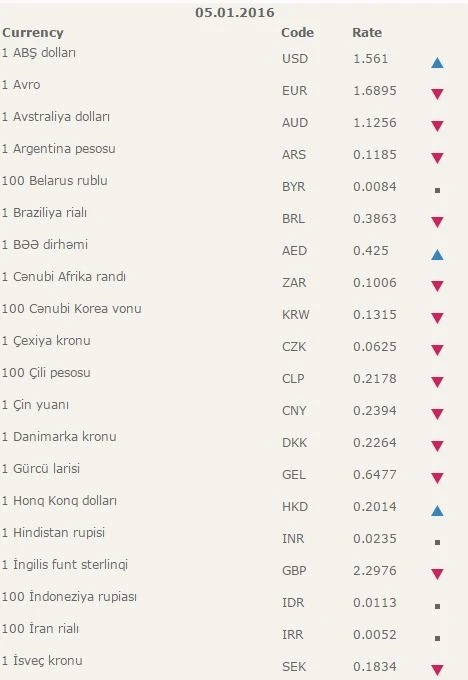Click the gray square marker for INR

point(437,542)
